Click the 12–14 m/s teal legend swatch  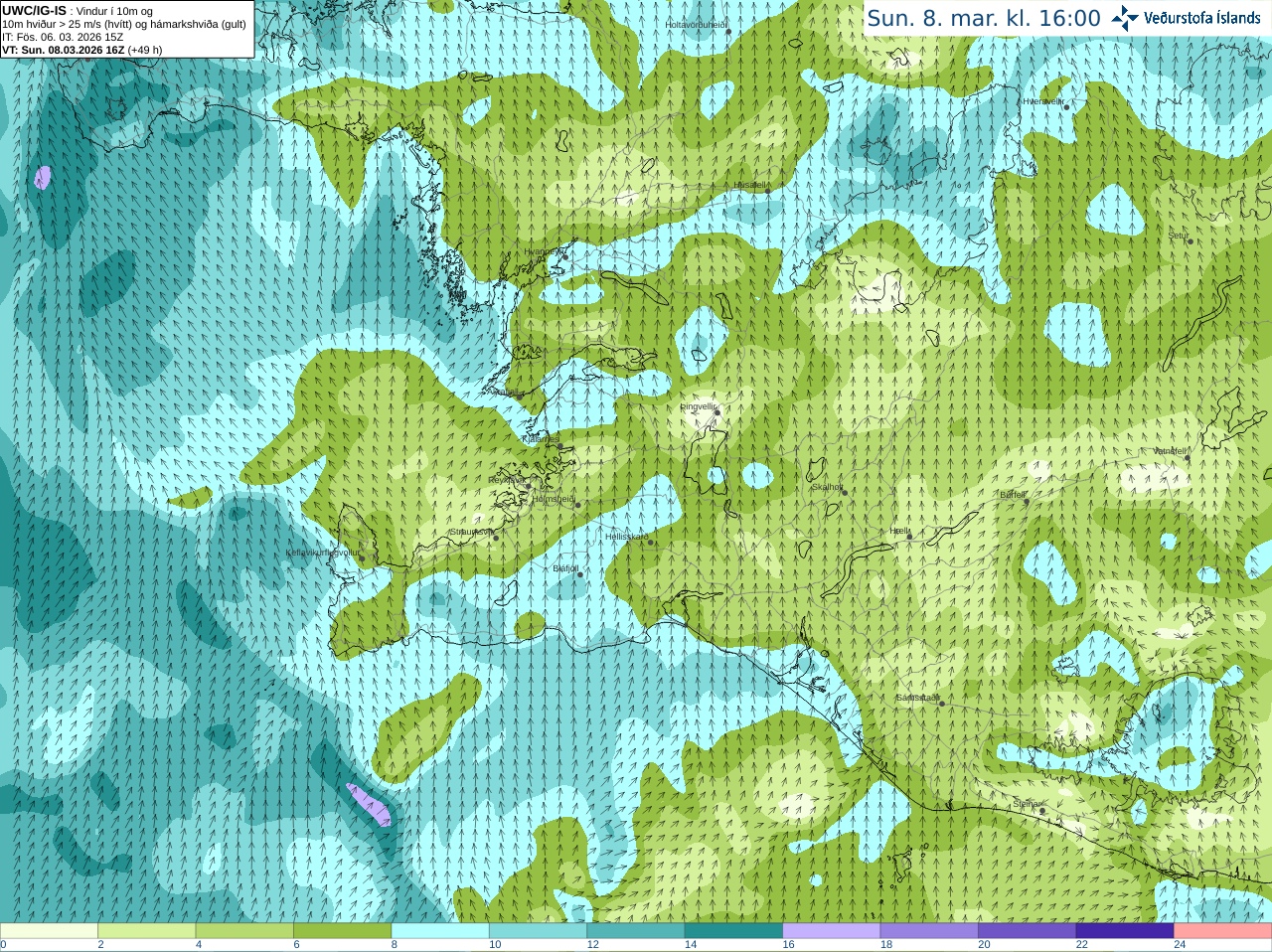point(636,931)
